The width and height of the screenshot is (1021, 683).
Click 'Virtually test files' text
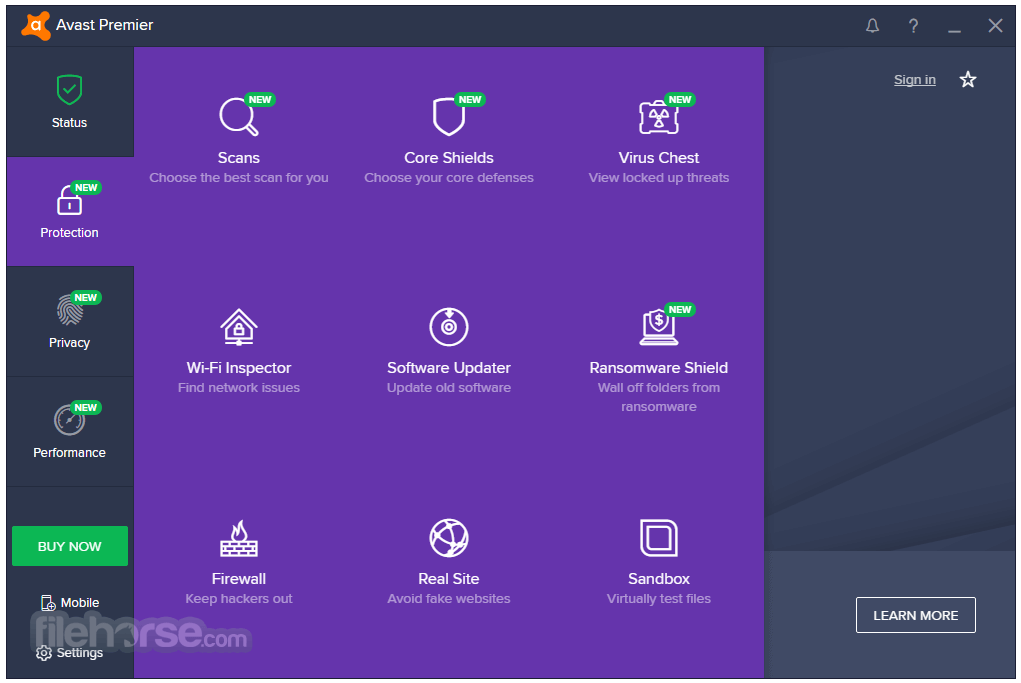pyautogui.click(x=658, y=598)
